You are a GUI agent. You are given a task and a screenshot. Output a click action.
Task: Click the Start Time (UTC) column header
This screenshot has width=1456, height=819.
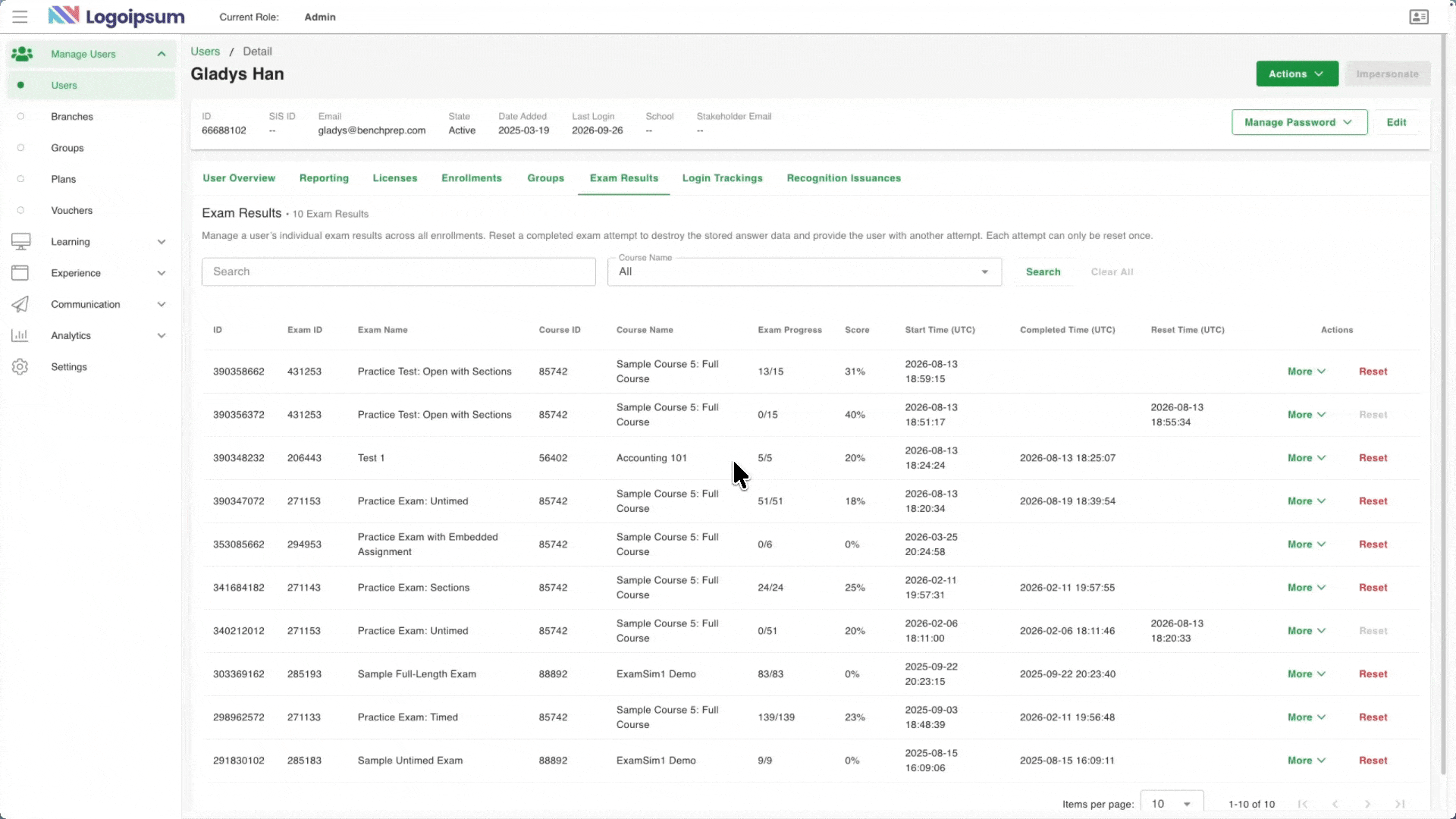940,330
